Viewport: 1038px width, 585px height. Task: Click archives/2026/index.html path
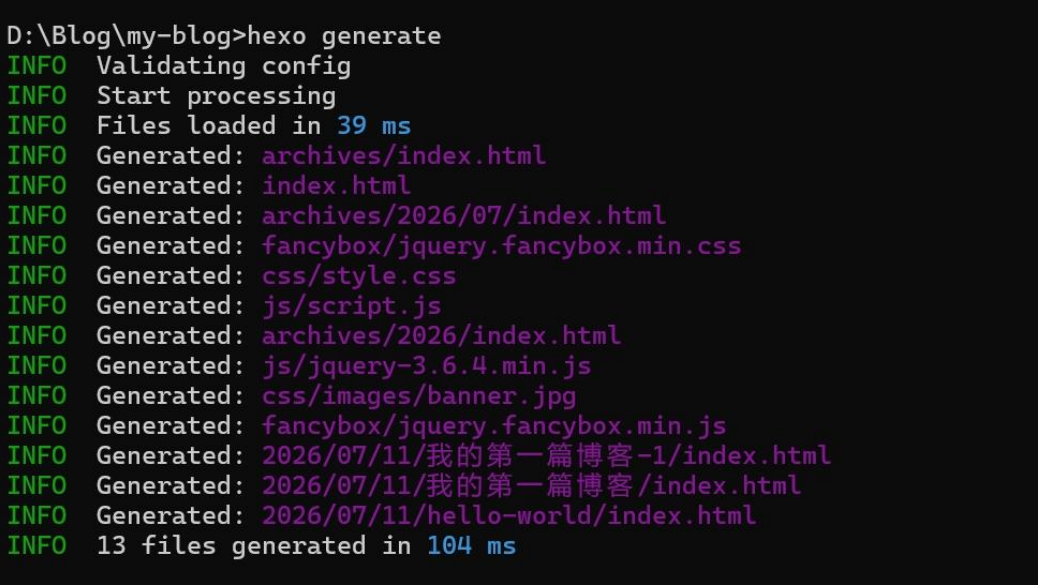[442, 336]
